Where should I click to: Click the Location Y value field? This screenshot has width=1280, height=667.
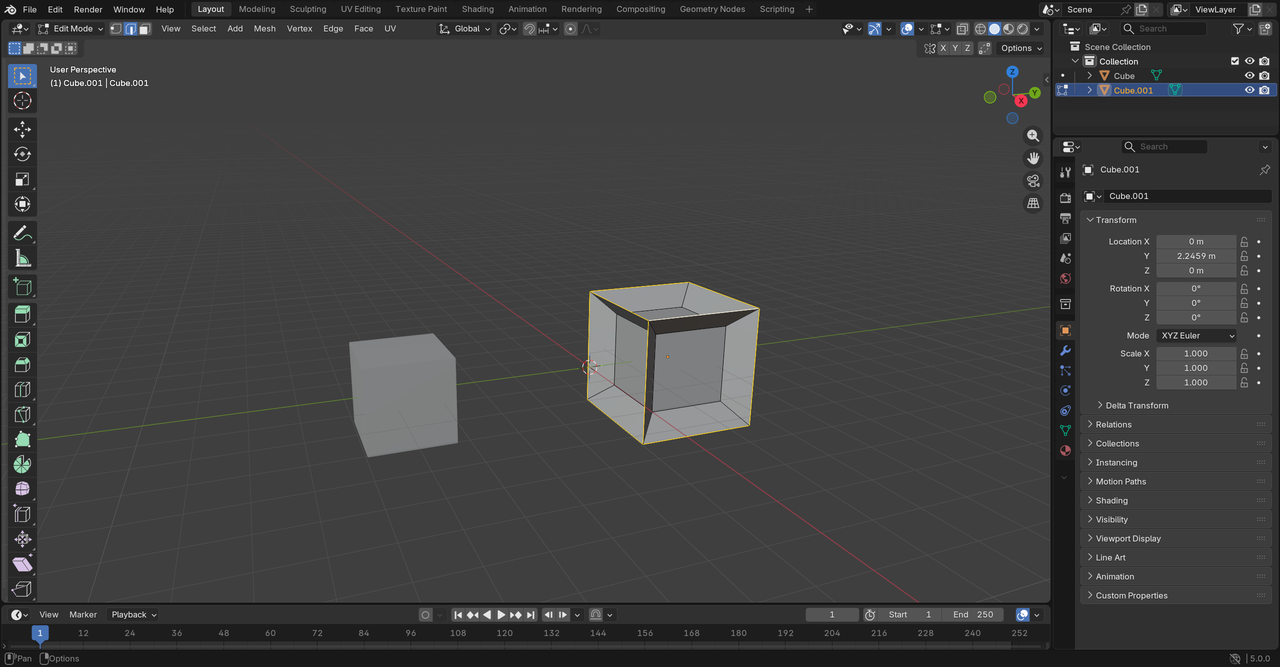pos(1196,256)
